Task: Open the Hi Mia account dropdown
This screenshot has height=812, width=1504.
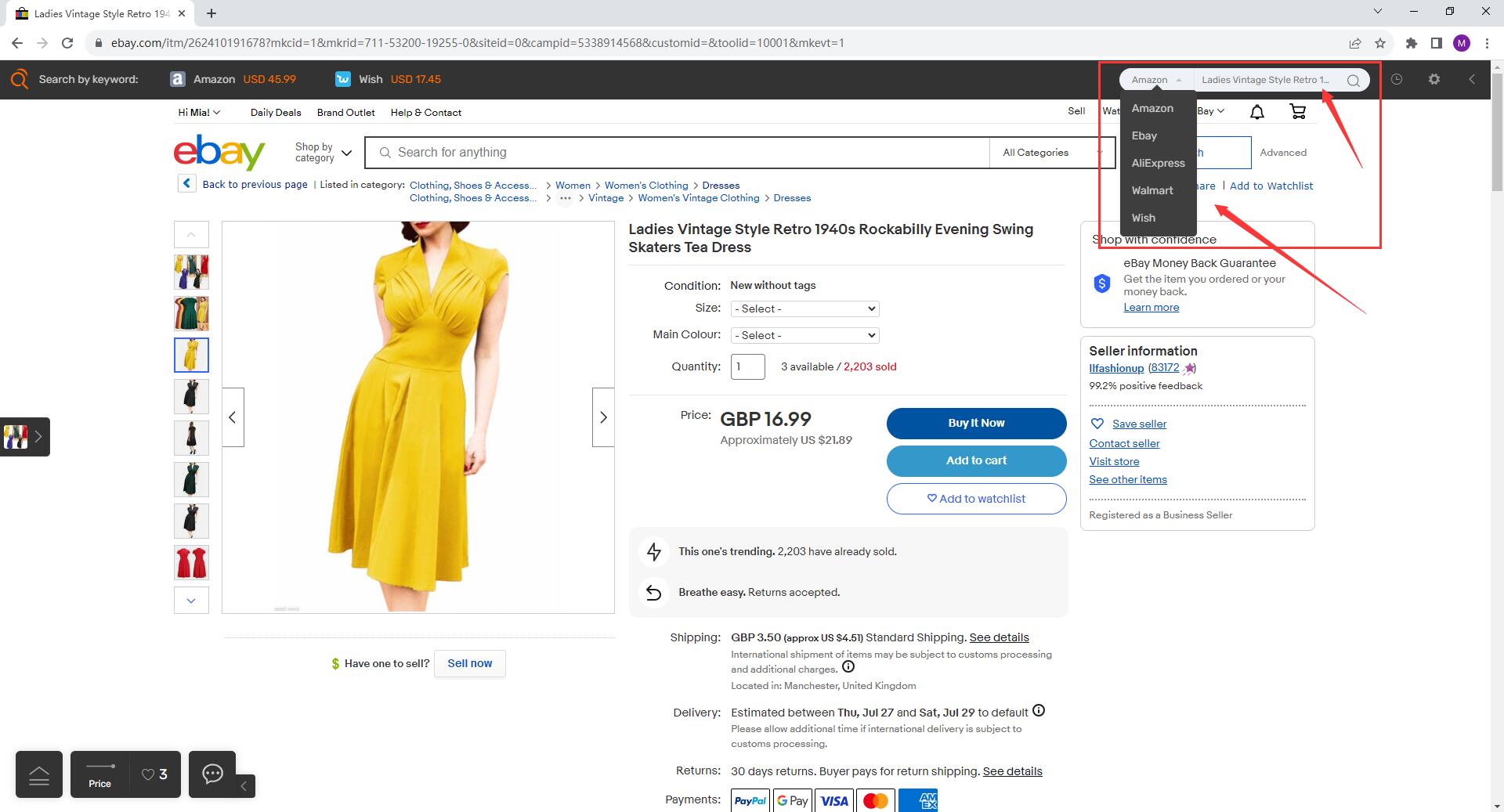Action: (199, 112)
